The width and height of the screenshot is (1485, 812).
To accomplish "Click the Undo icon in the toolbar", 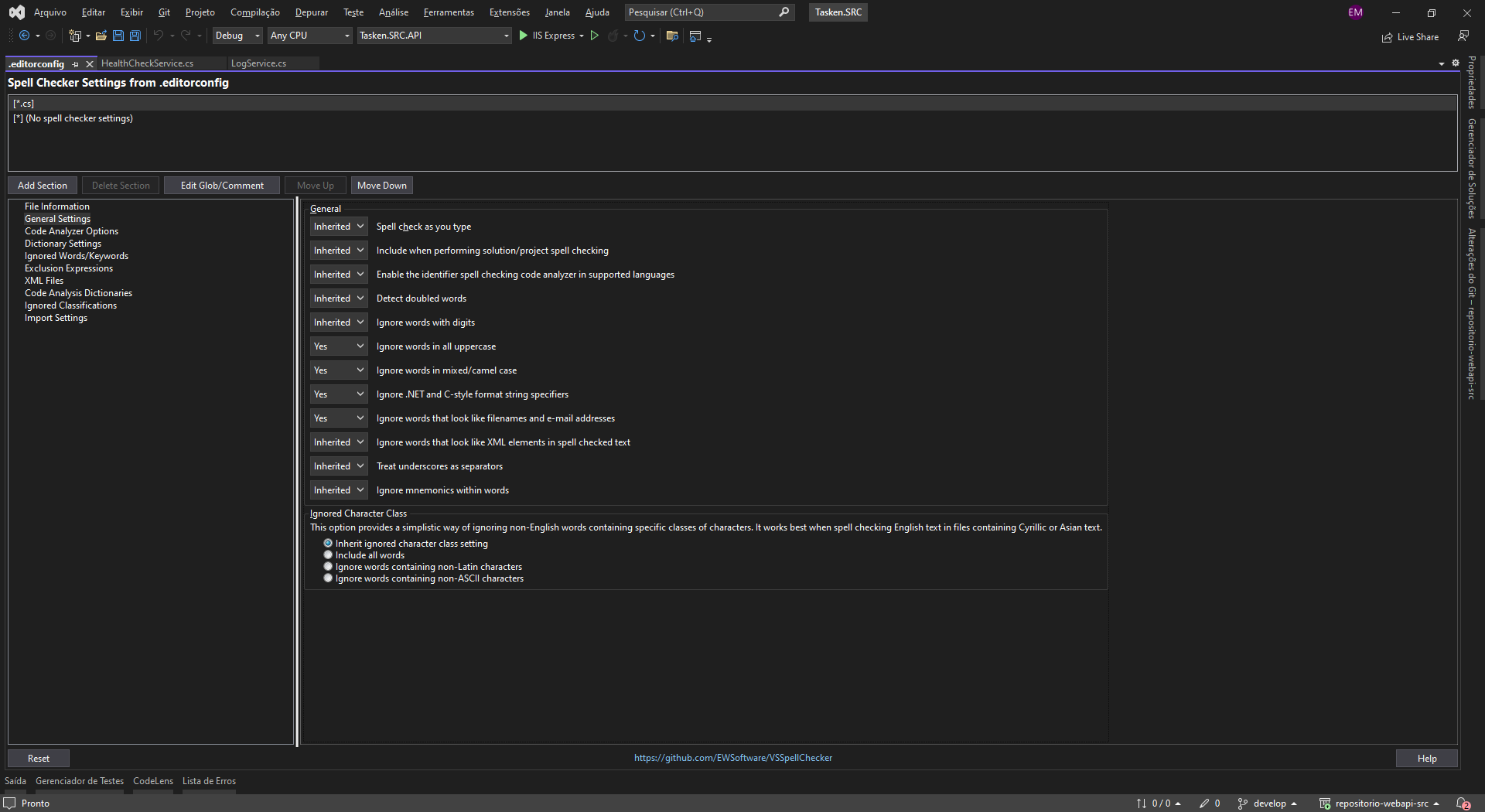I will (157, 36).
